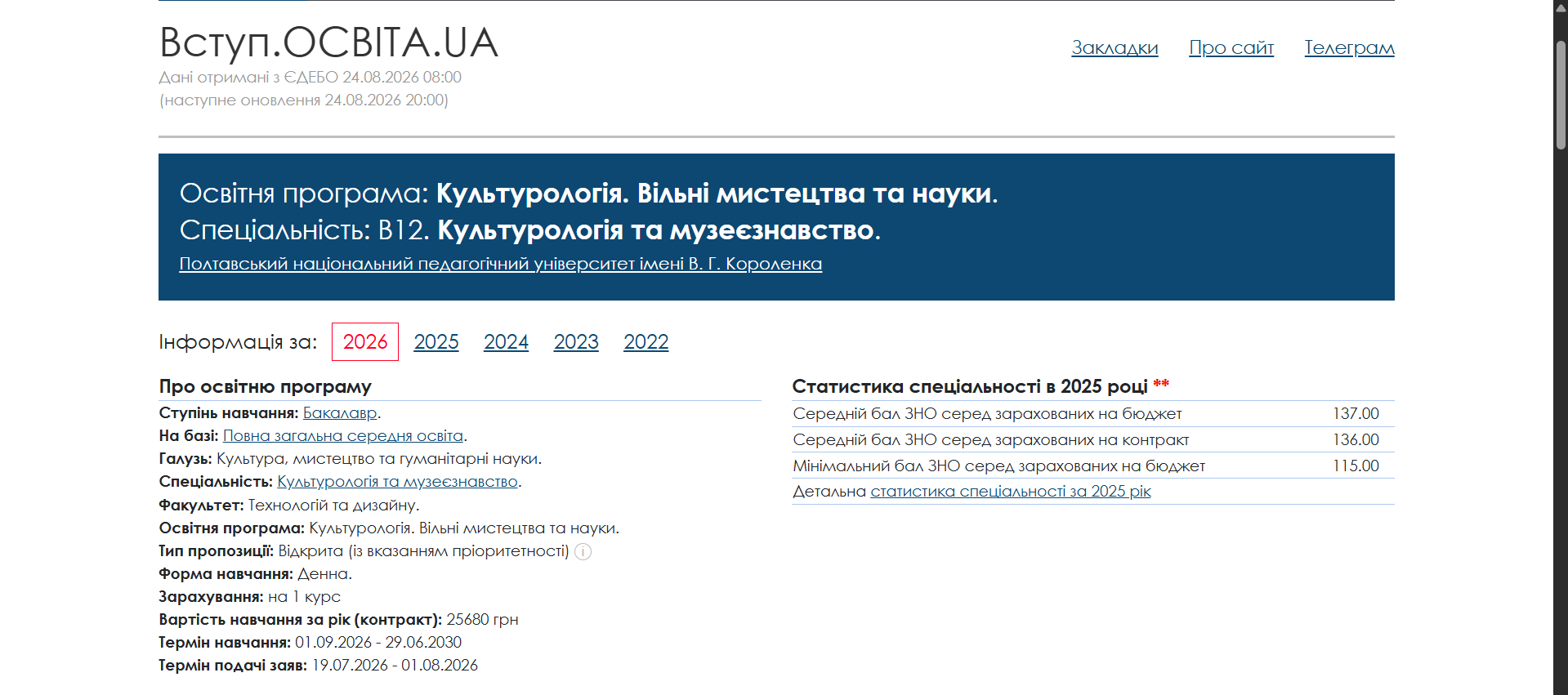Click the Про освітню програму heading
Screen dimensions: 1568x695
tap(265, 386)
